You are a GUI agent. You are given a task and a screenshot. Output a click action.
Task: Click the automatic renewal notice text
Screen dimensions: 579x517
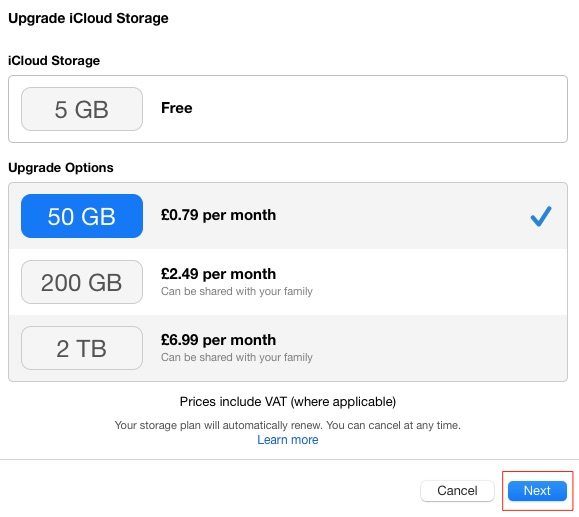pos(288,425)
